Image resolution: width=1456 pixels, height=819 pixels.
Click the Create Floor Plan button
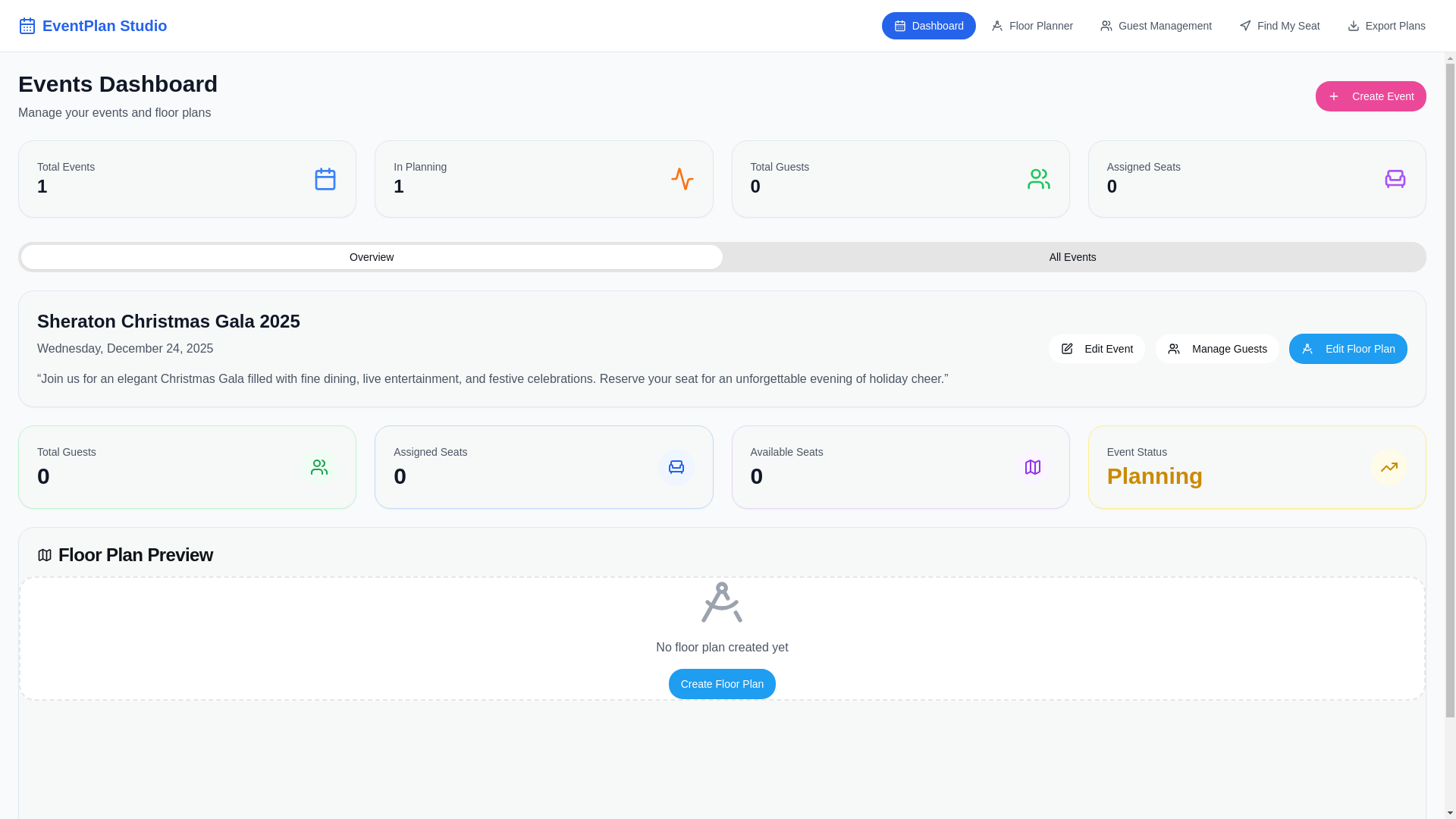pos(722,684)
